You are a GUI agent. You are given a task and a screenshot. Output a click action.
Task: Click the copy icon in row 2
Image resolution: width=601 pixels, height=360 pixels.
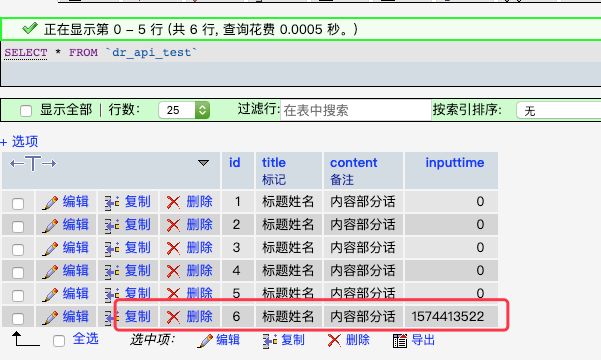click(112, 226)
